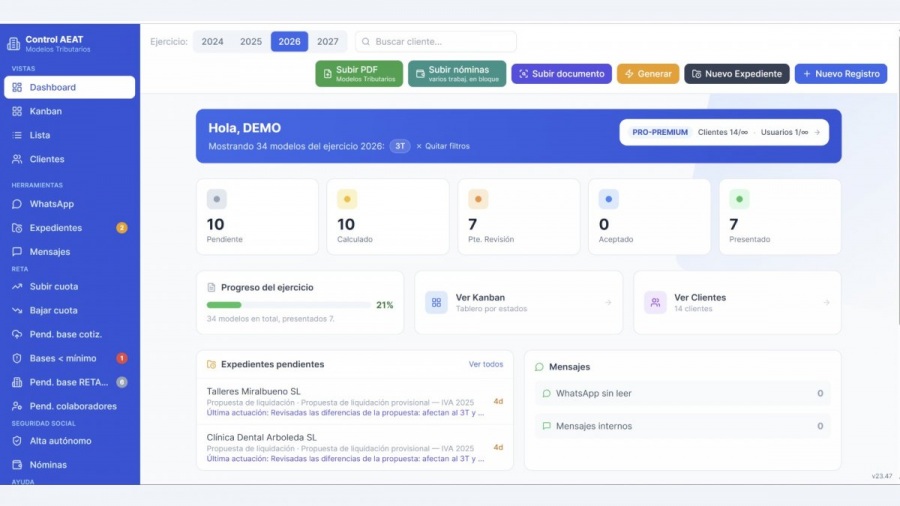Click the search magnifier icon
The width and height of the screenshot is (900, 506).
coord(366,41)
